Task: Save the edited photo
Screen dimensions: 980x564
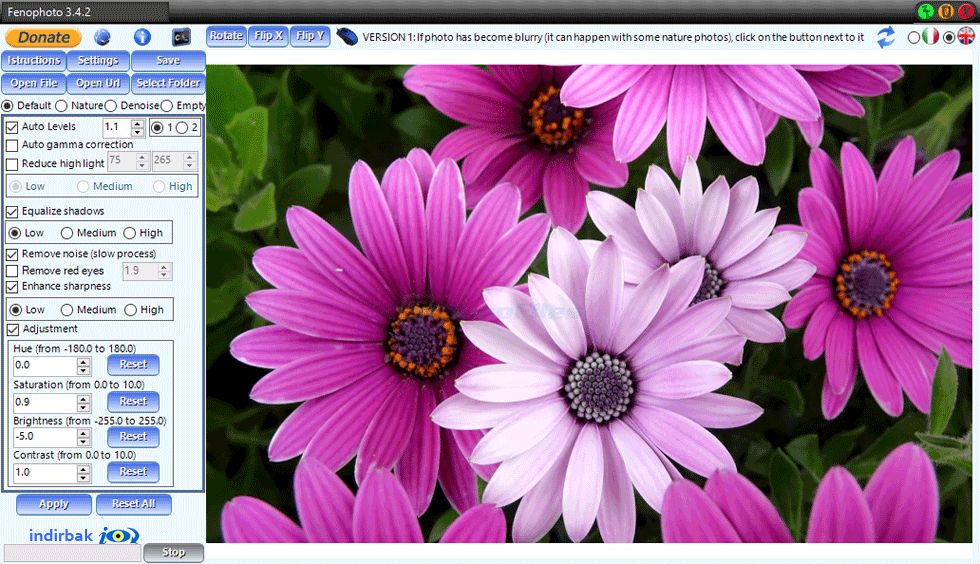Action: [168, 61]
